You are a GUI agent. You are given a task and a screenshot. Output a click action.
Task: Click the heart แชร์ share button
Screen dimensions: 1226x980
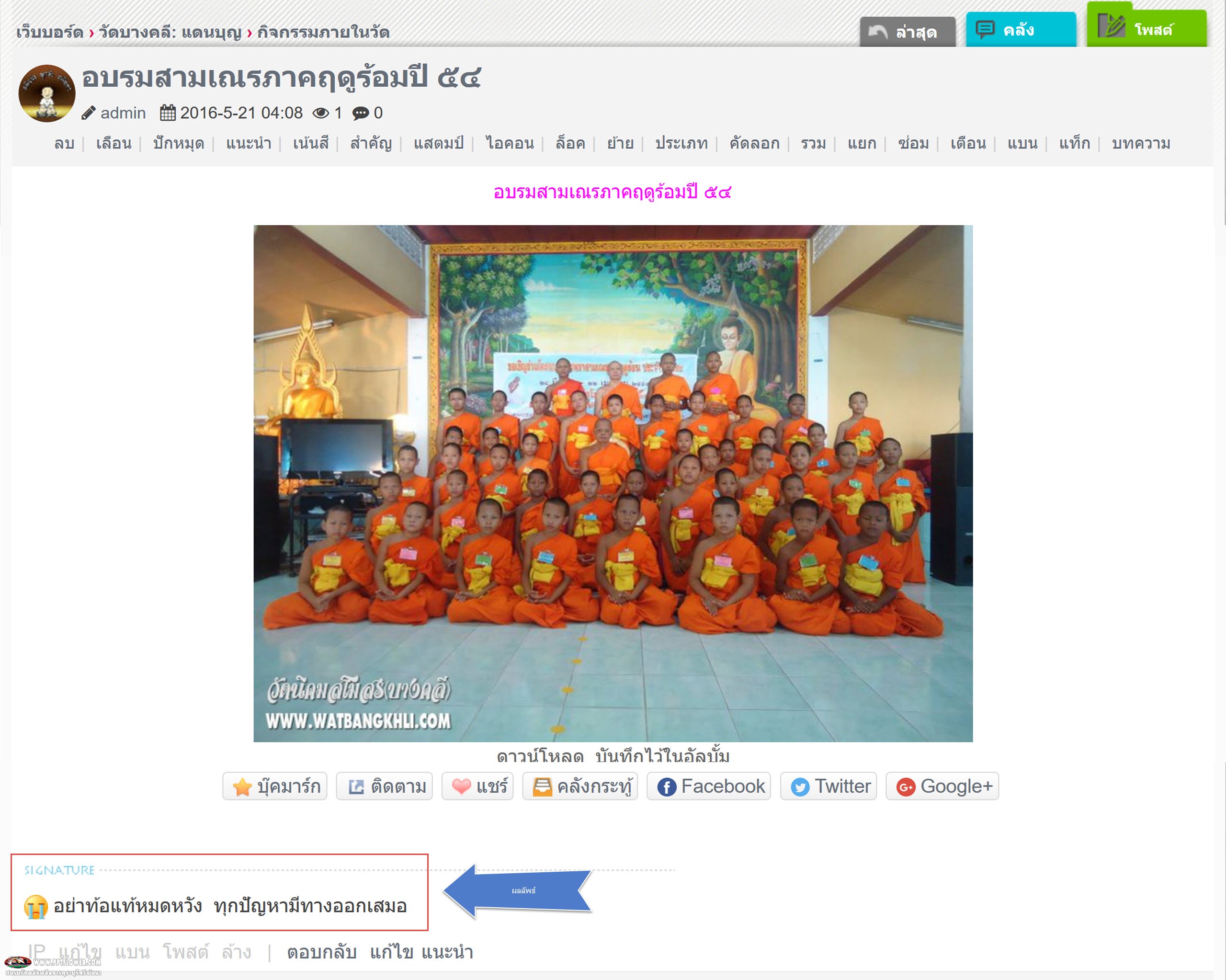click(477, 786)
